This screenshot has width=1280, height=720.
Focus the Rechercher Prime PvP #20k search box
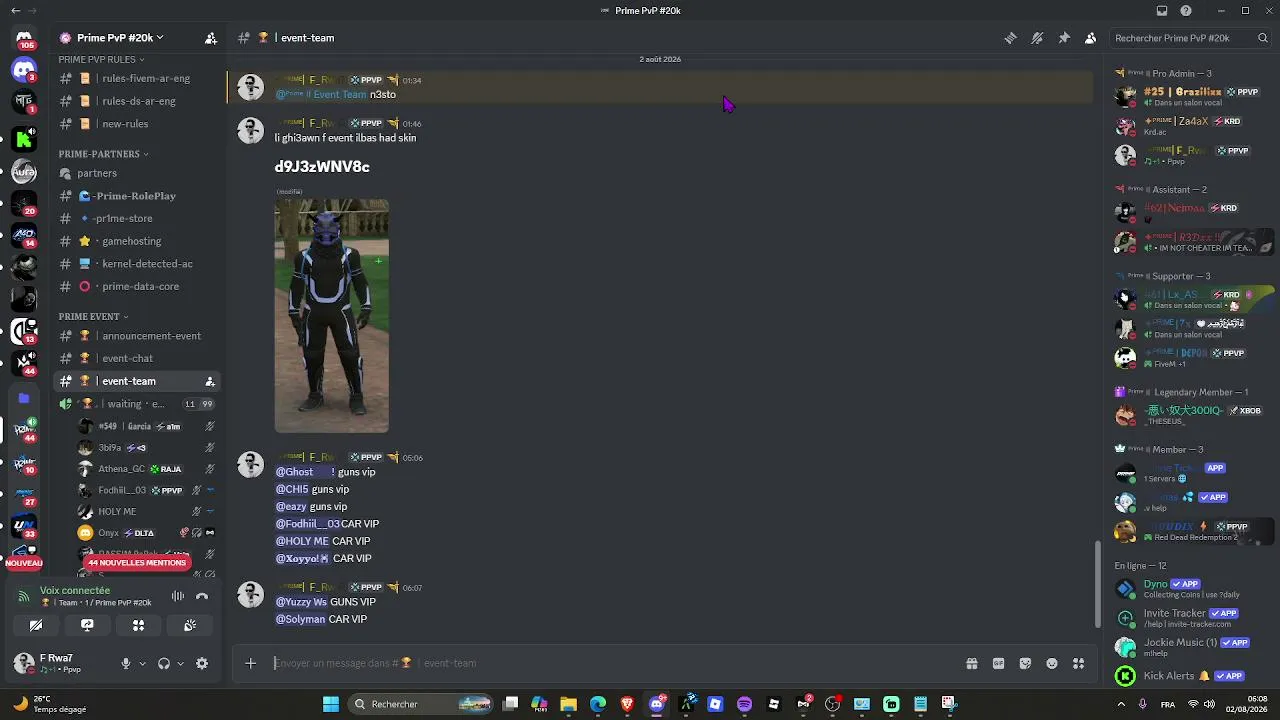pyautogui.click(x=1190, y=38)
